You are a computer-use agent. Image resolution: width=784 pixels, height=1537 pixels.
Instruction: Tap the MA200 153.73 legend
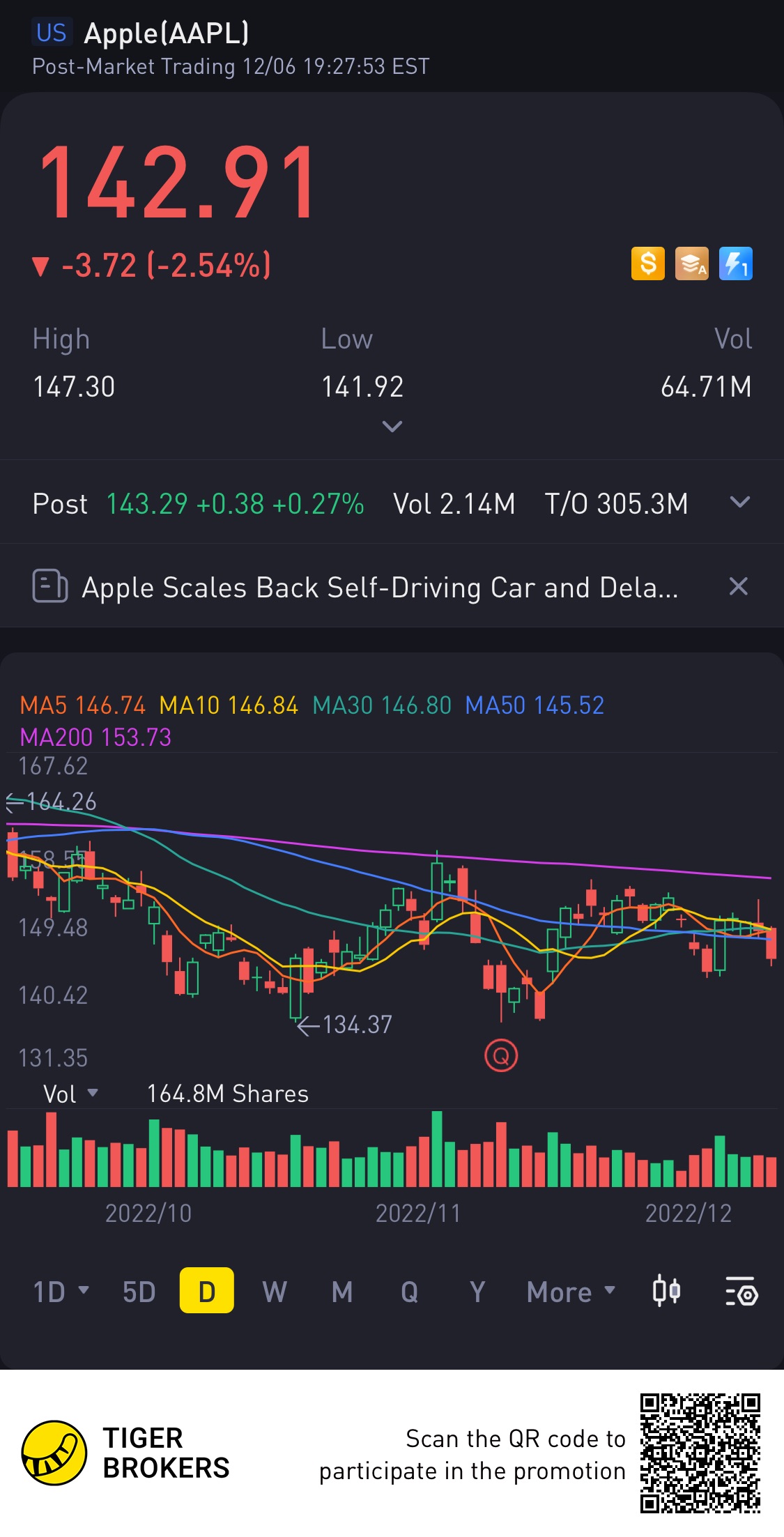[95, 737]
